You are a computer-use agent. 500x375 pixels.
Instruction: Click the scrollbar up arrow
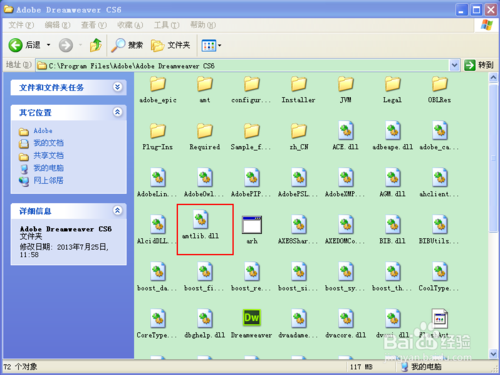tap(493, 78)
